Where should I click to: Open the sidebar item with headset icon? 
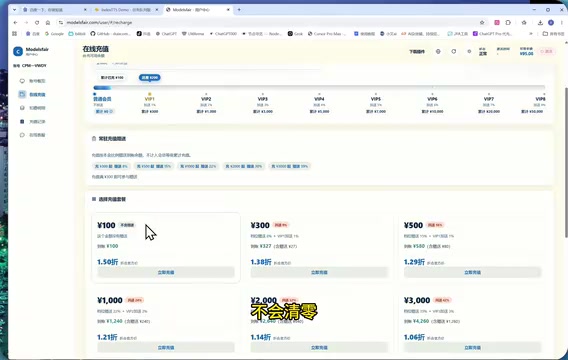coord(33,108)
